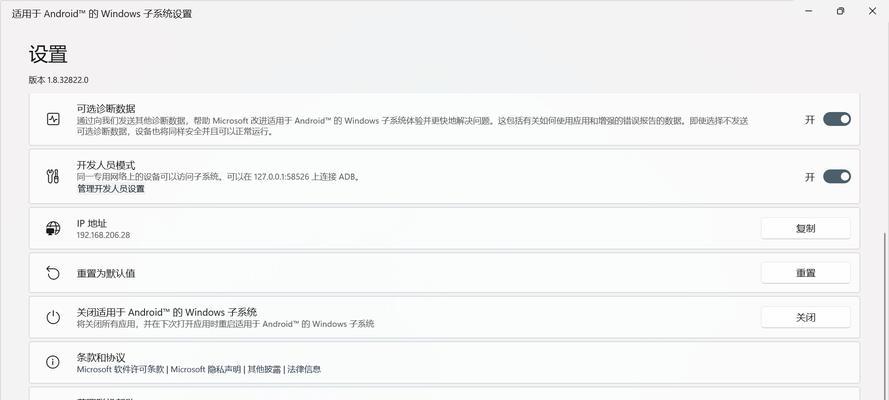
Task: Select the IP value 192.168.206.28
Action: [x=103, y=235]
